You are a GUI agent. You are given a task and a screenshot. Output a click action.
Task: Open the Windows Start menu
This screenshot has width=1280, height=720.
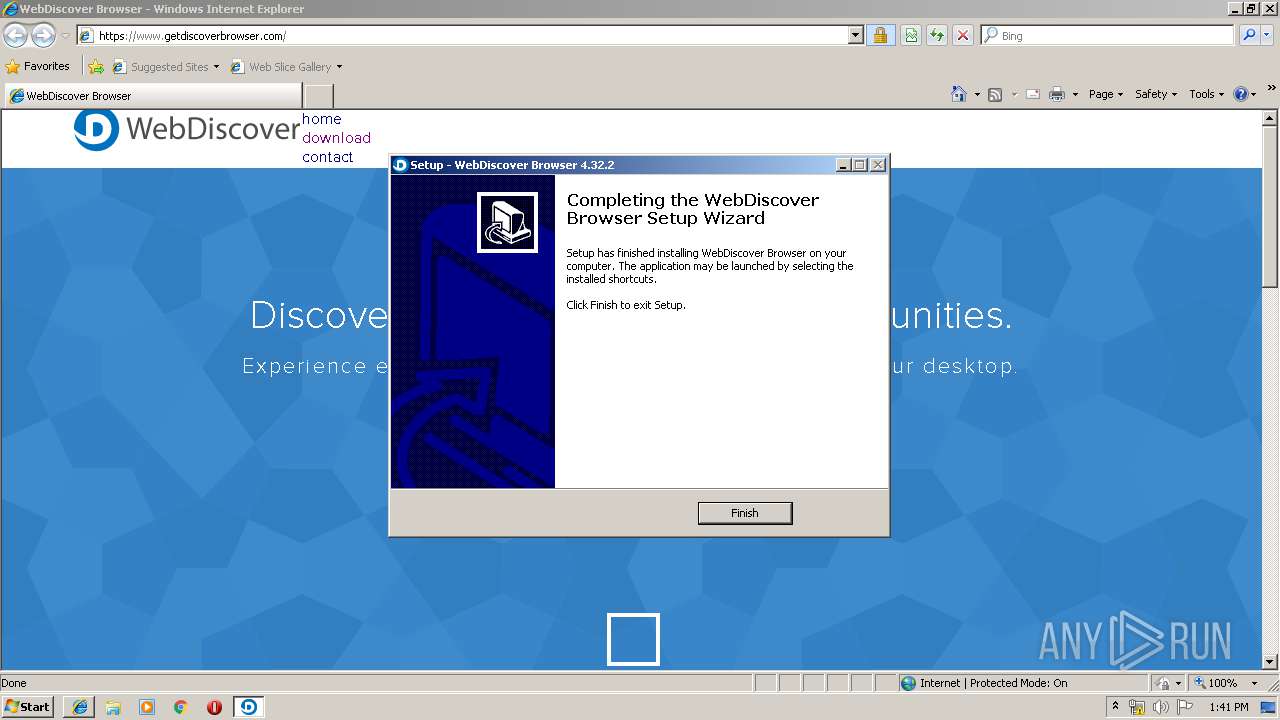pyautogui.click(x=28, y=707)
